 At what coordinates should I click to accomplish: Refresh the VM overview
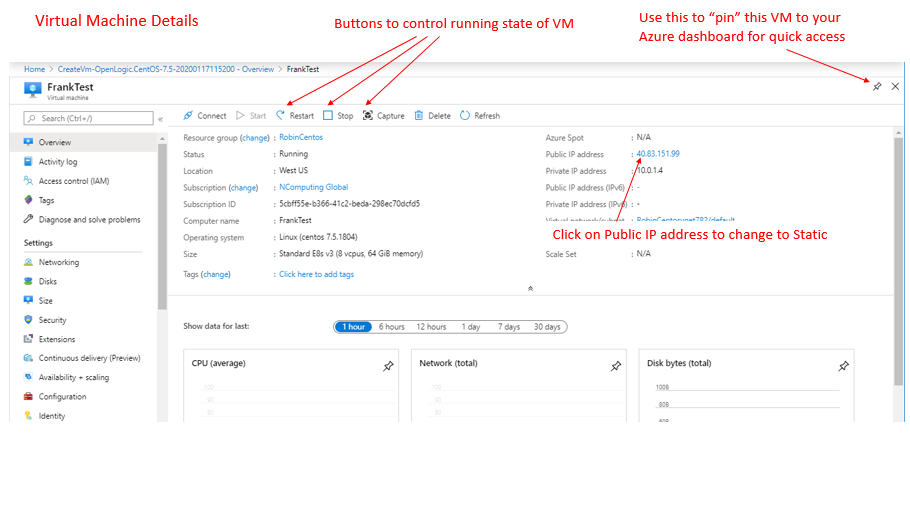click(480, 116)
